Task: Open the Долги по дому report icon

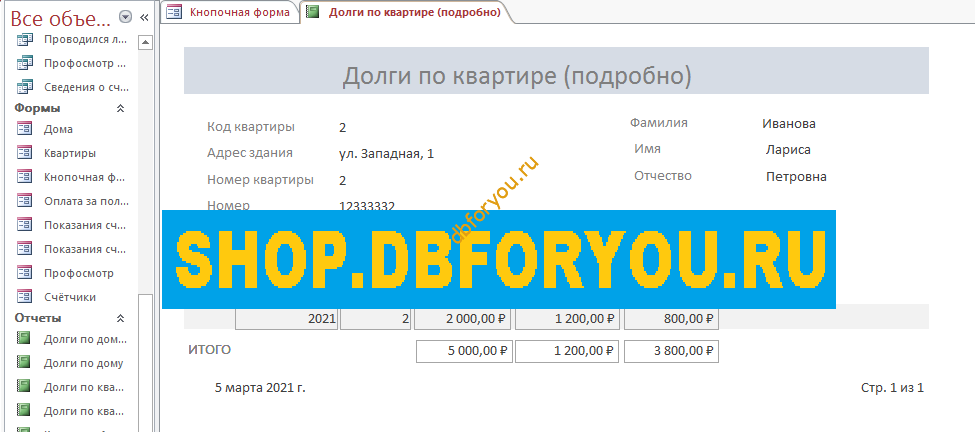Action: tap(24, 363)
